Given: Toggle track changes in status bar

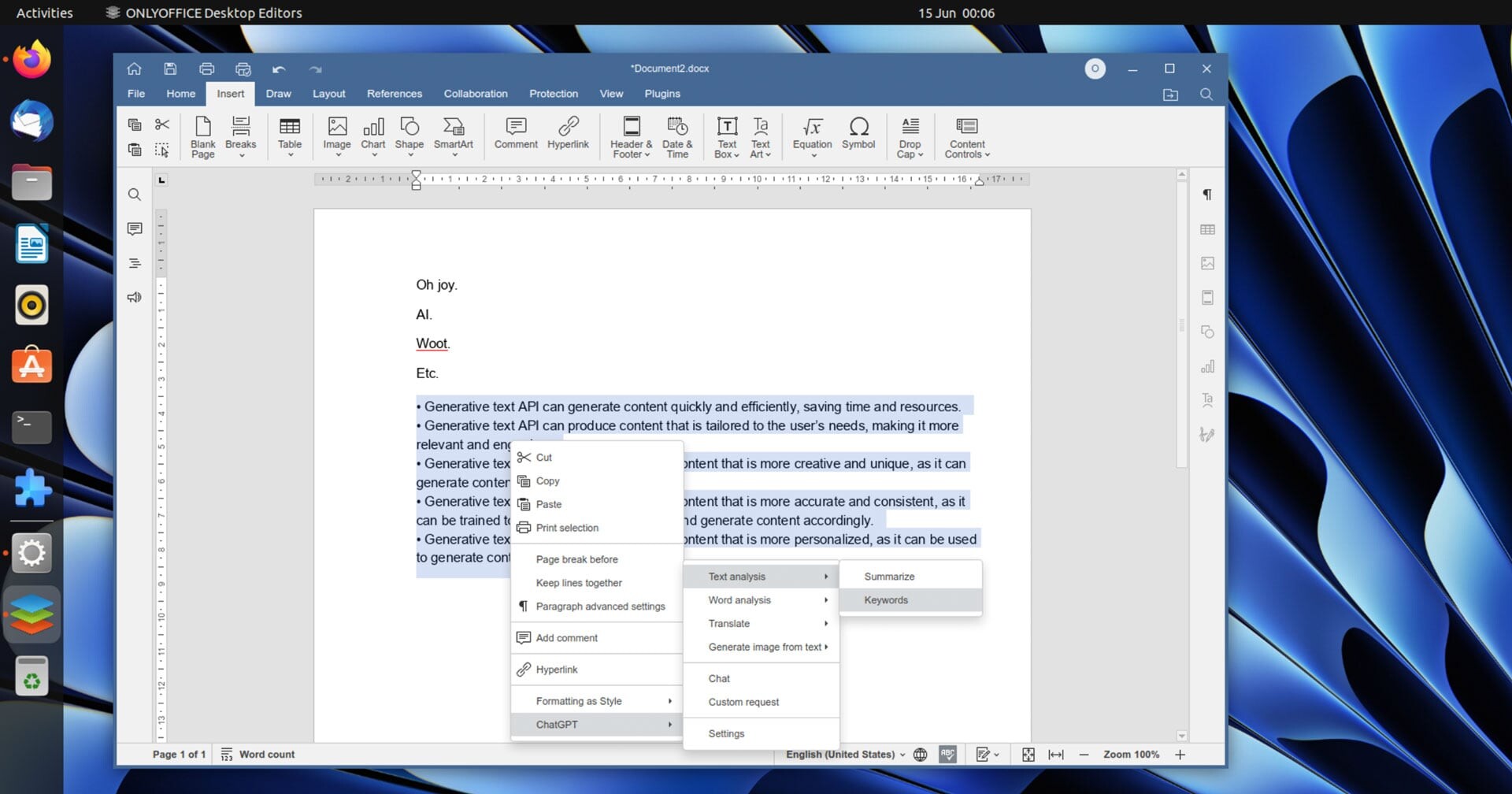Looking at the screenshot, I should click(x=984, y=755).
